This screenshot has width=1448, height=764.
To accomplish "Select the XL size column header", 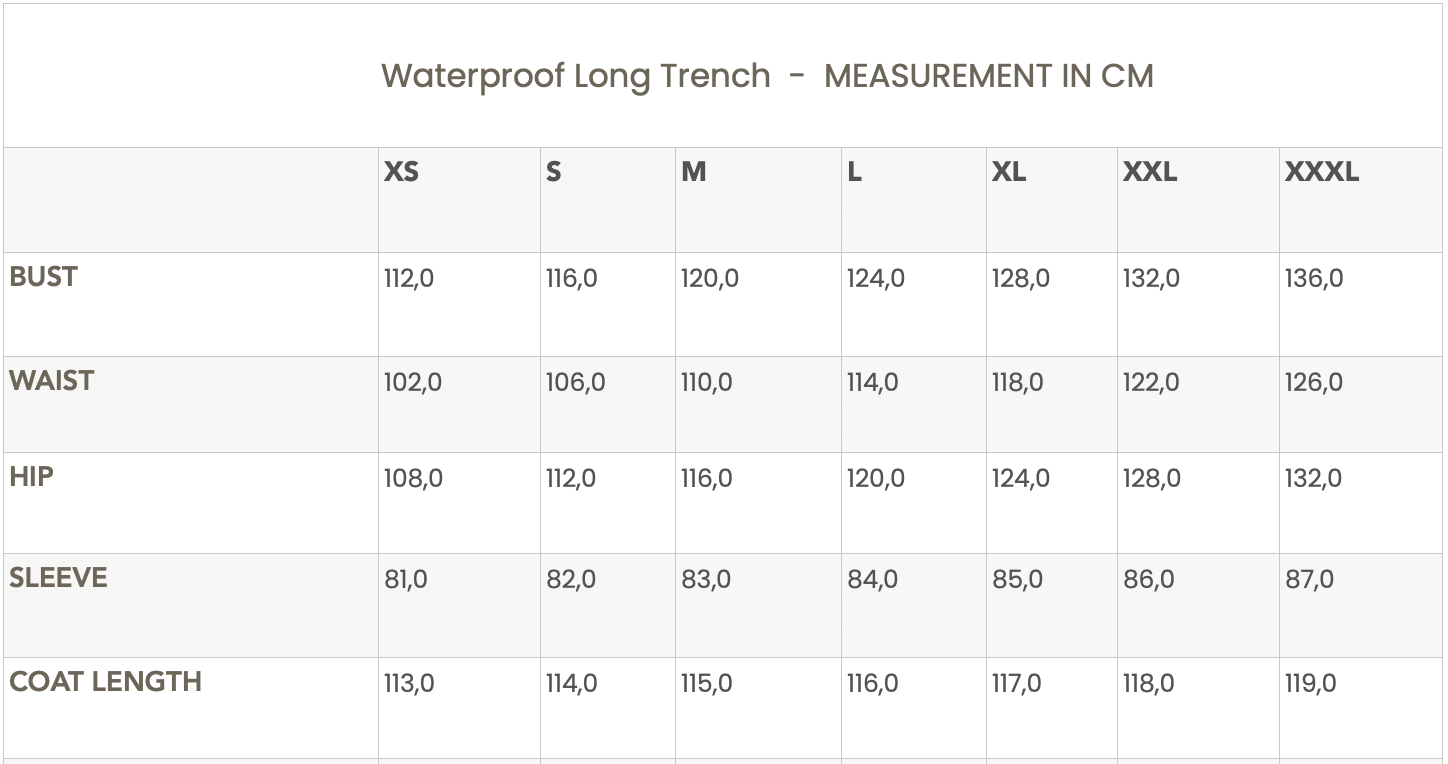I will click(x=1009, y=172).
